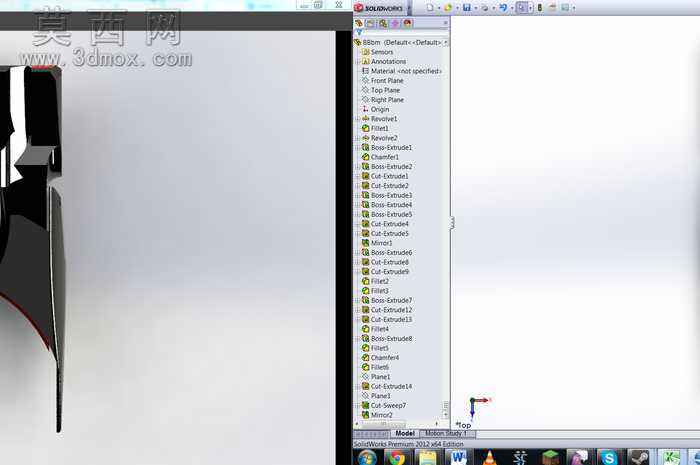Image resolution: width=700 pixels, height=465 pixels.
Task: Click the panel splitter handle beside the tree
Action: (452, 222)
